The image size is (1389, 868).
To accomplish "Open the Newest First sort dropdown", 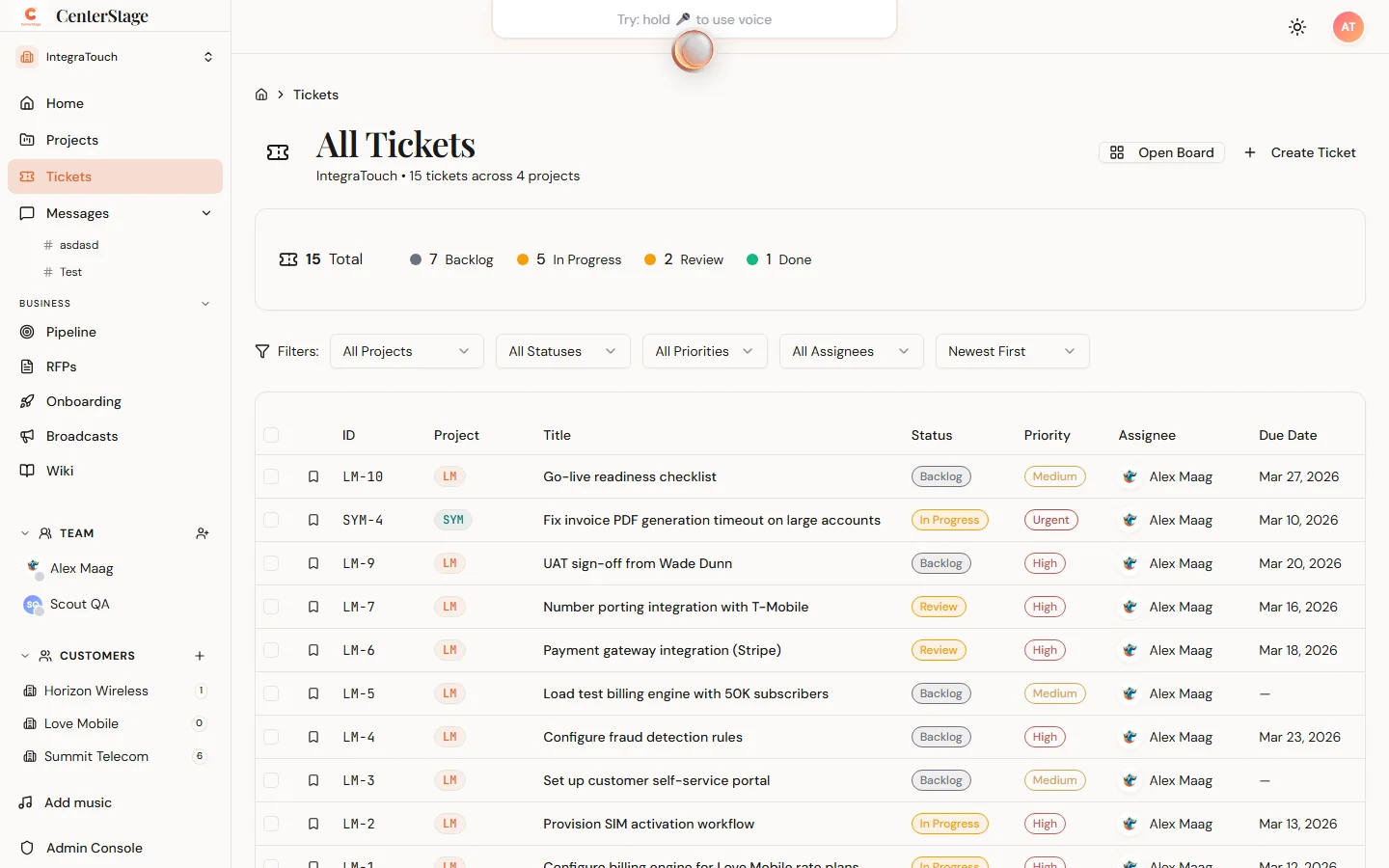I will [1012, 351].
